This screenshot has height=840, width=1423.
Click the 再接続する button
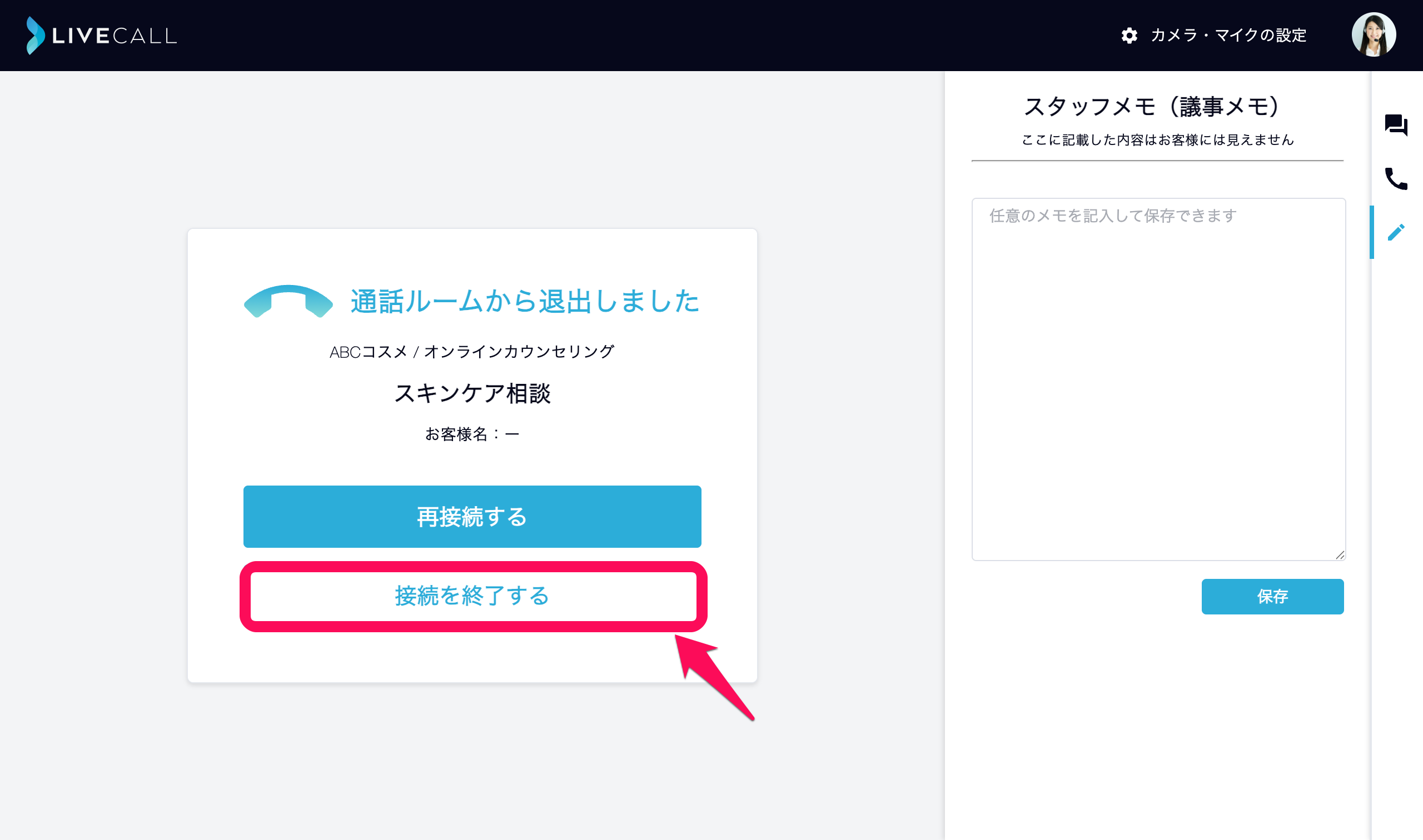472,516
